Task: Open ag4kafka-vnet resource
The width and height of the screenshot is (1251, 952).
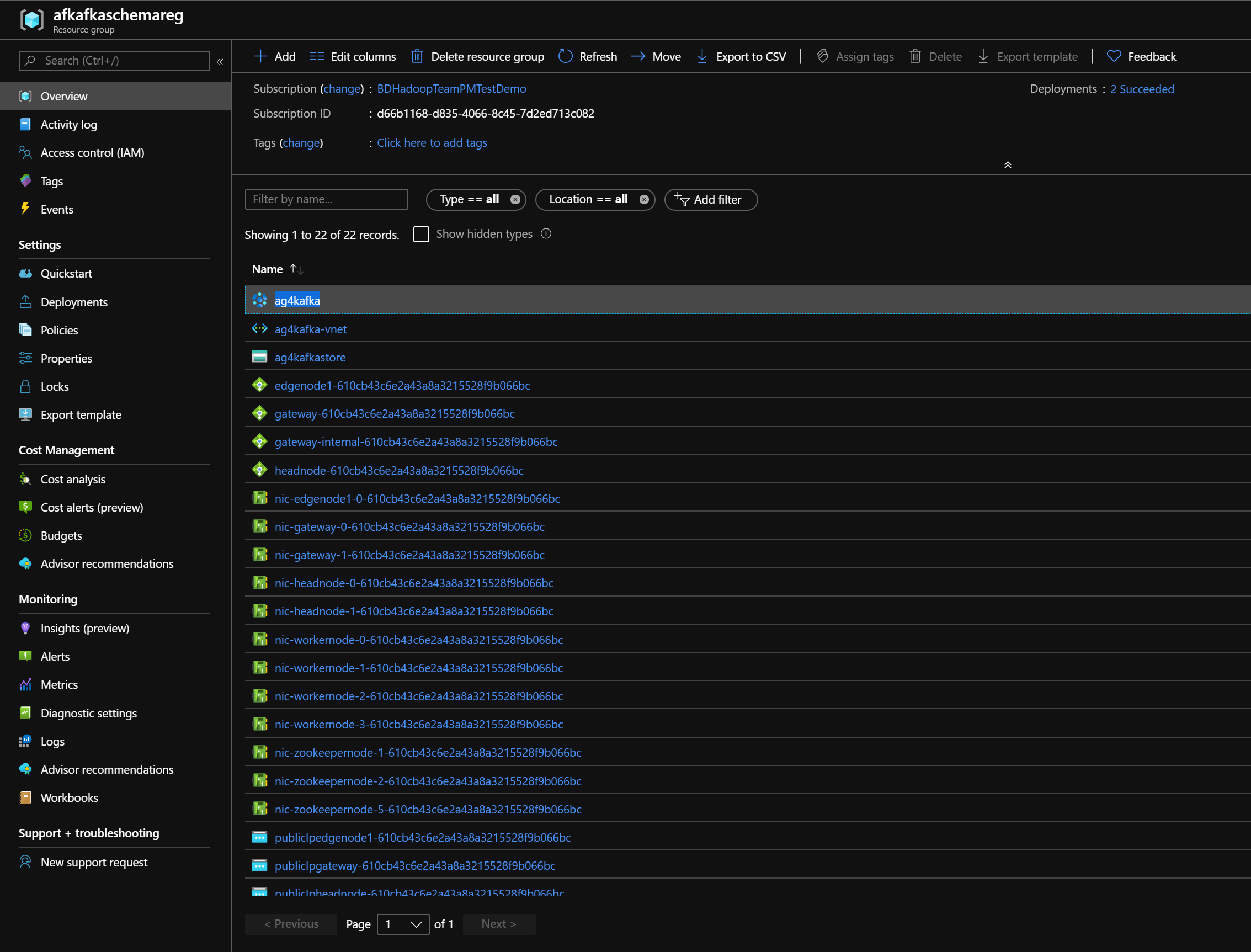Action: coord(311,329)
